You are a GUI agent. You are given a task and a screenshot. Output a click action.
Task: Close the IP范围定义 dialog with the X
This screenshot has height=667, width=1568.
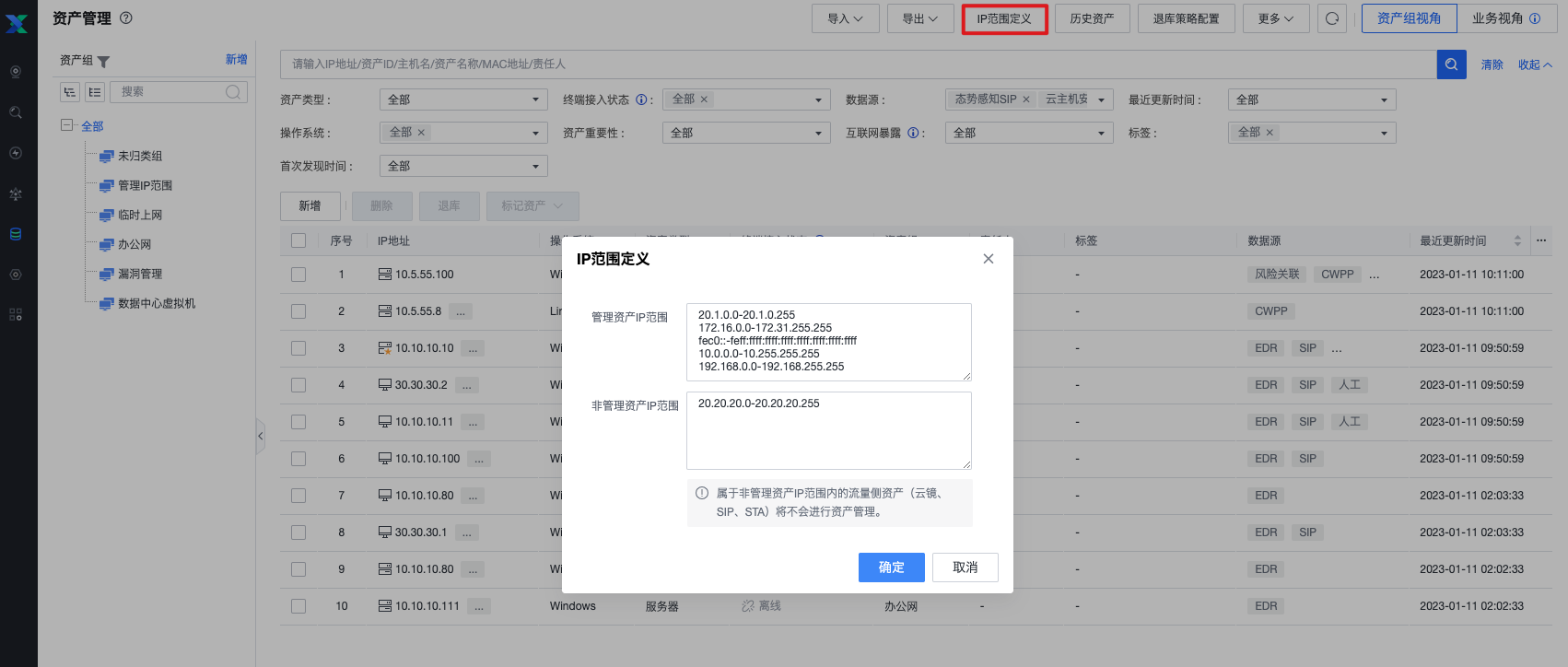tap(989, 259)
